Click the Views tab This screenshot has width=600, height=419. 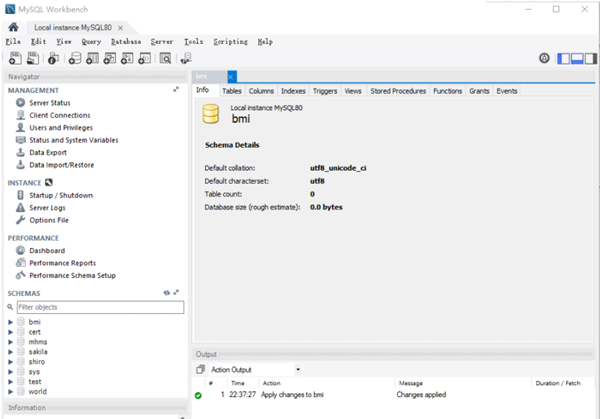tap(353, 91)
